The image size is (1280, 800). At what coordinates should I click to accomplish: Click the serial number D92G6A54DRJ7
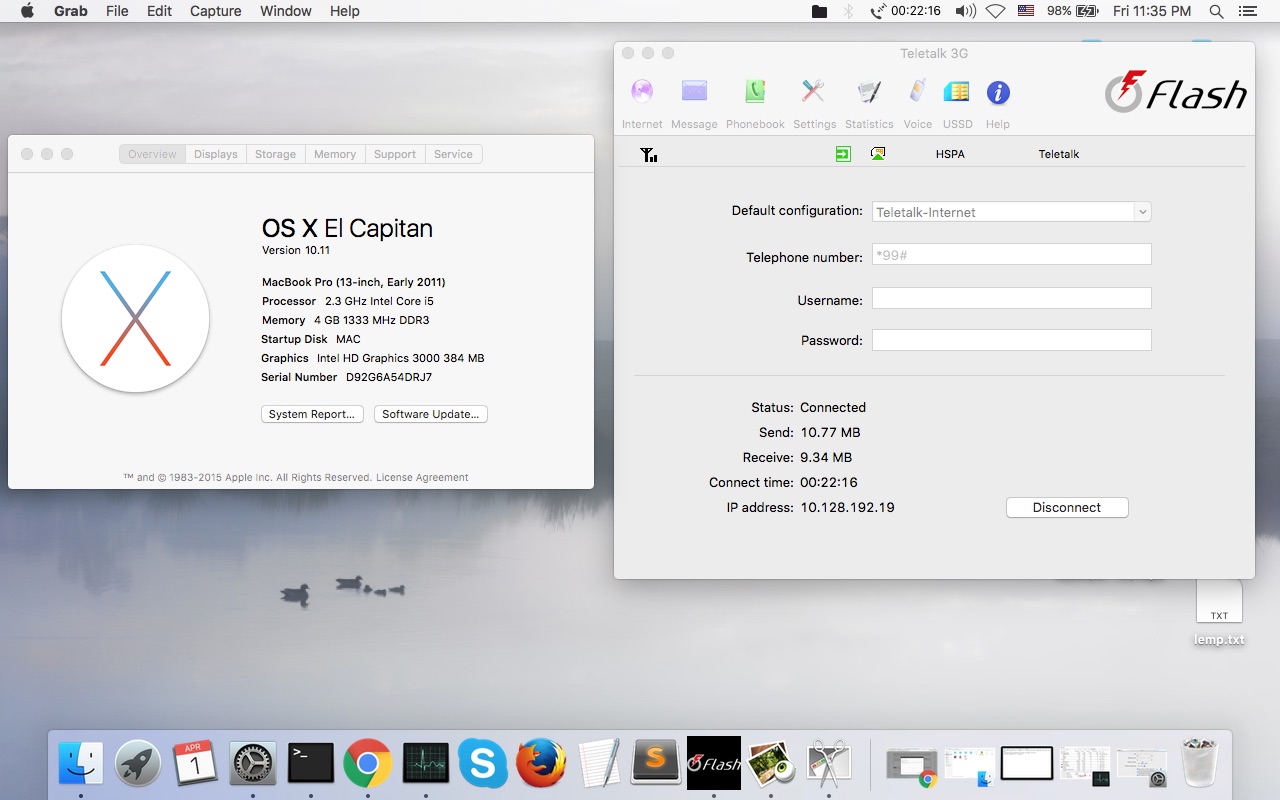coord(389,378)
